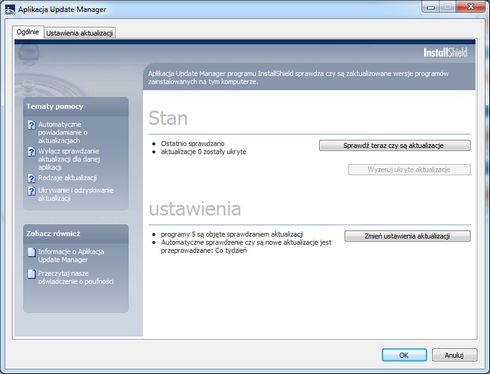Click Sprawdź teraz czy są aktualizacje button
The image size is (490, 374).
(x=395, y=146)
